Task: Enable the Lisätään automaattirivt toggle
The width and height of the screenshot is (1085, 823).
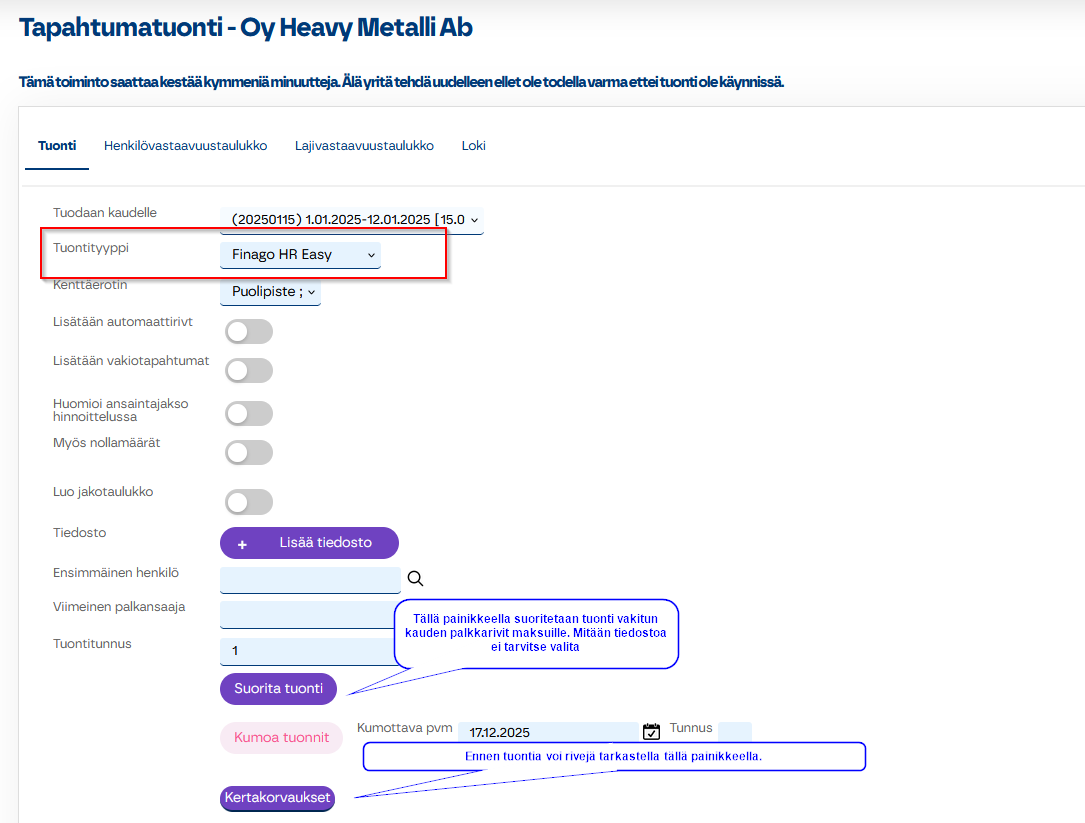Action: [249, 332]
